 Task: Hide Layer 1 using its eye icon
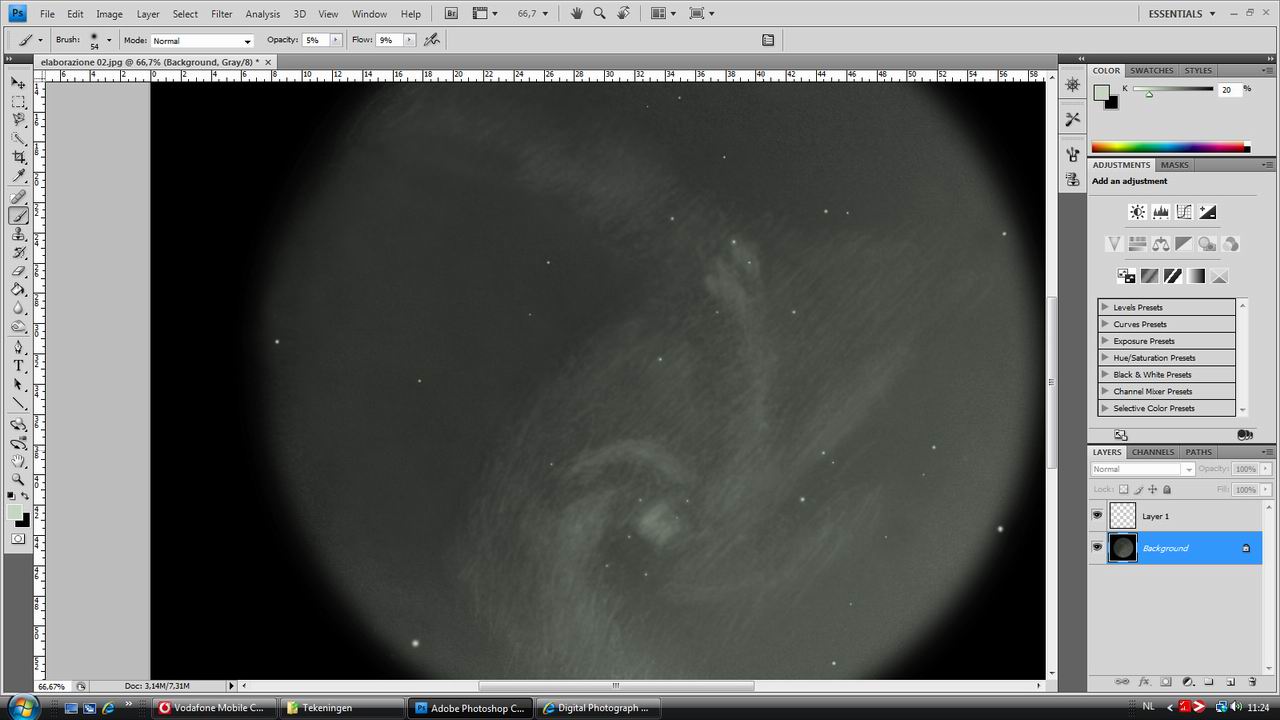(x=1097, y=516)
